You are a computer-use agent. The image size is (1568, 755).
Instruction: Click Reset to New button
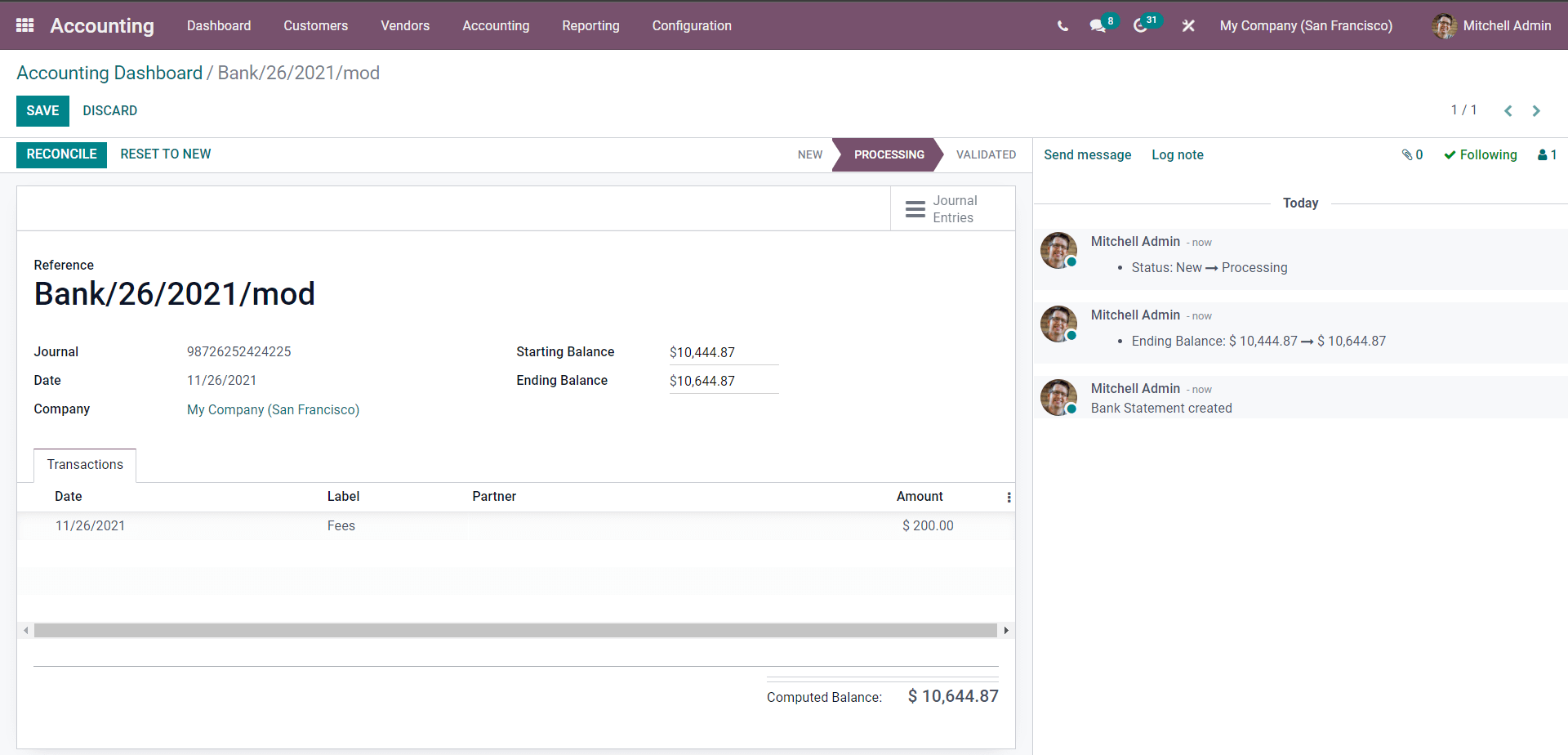(165, 154)
